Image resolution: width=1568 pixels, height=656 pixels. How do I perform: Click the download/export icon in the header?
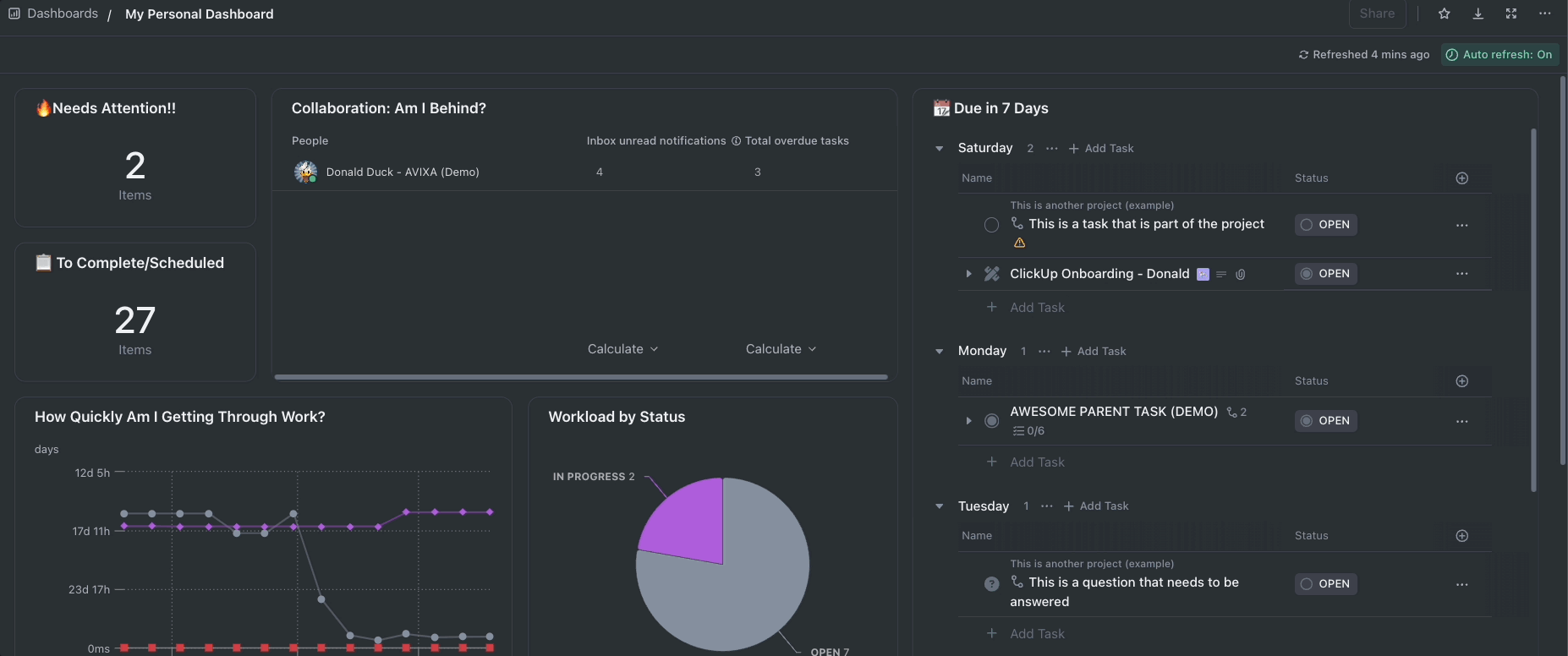tap(1478, 14)
